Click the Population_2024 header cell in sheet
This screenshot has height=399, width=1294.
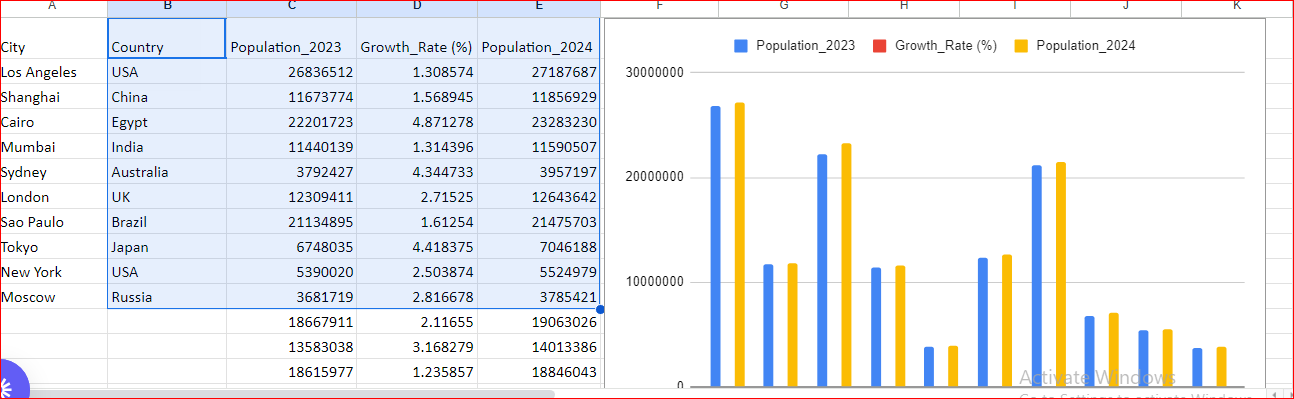[x=538, y=38]
